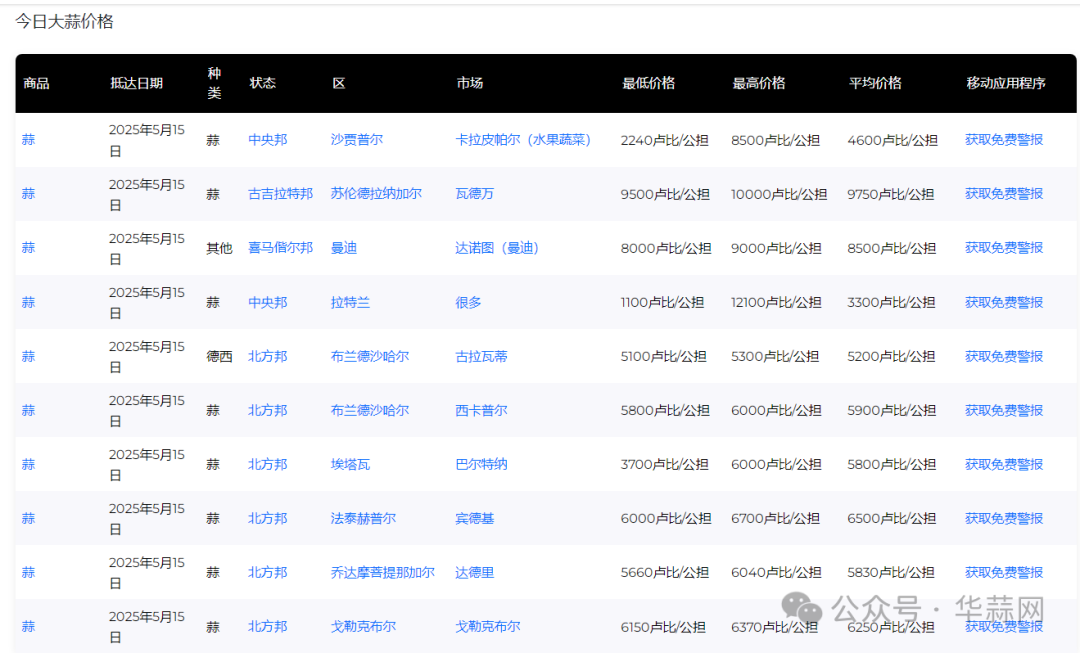Image resolution: width=1080 pixels, height=653 pixels.
Task: Select the 最低价格 column header
Action: 648,83
